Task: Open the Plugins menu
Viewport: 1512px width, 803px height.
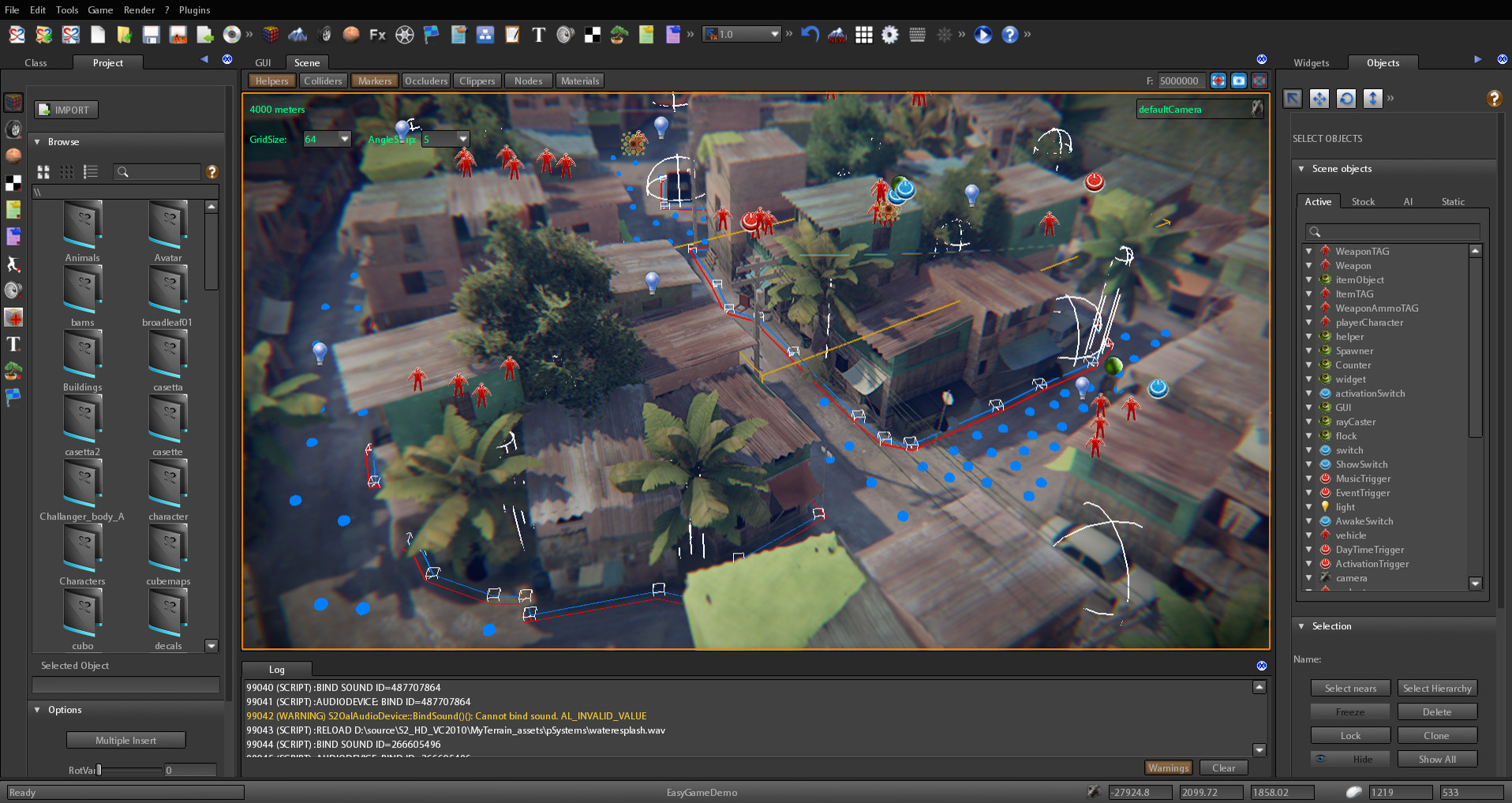Action: [193, 10]
